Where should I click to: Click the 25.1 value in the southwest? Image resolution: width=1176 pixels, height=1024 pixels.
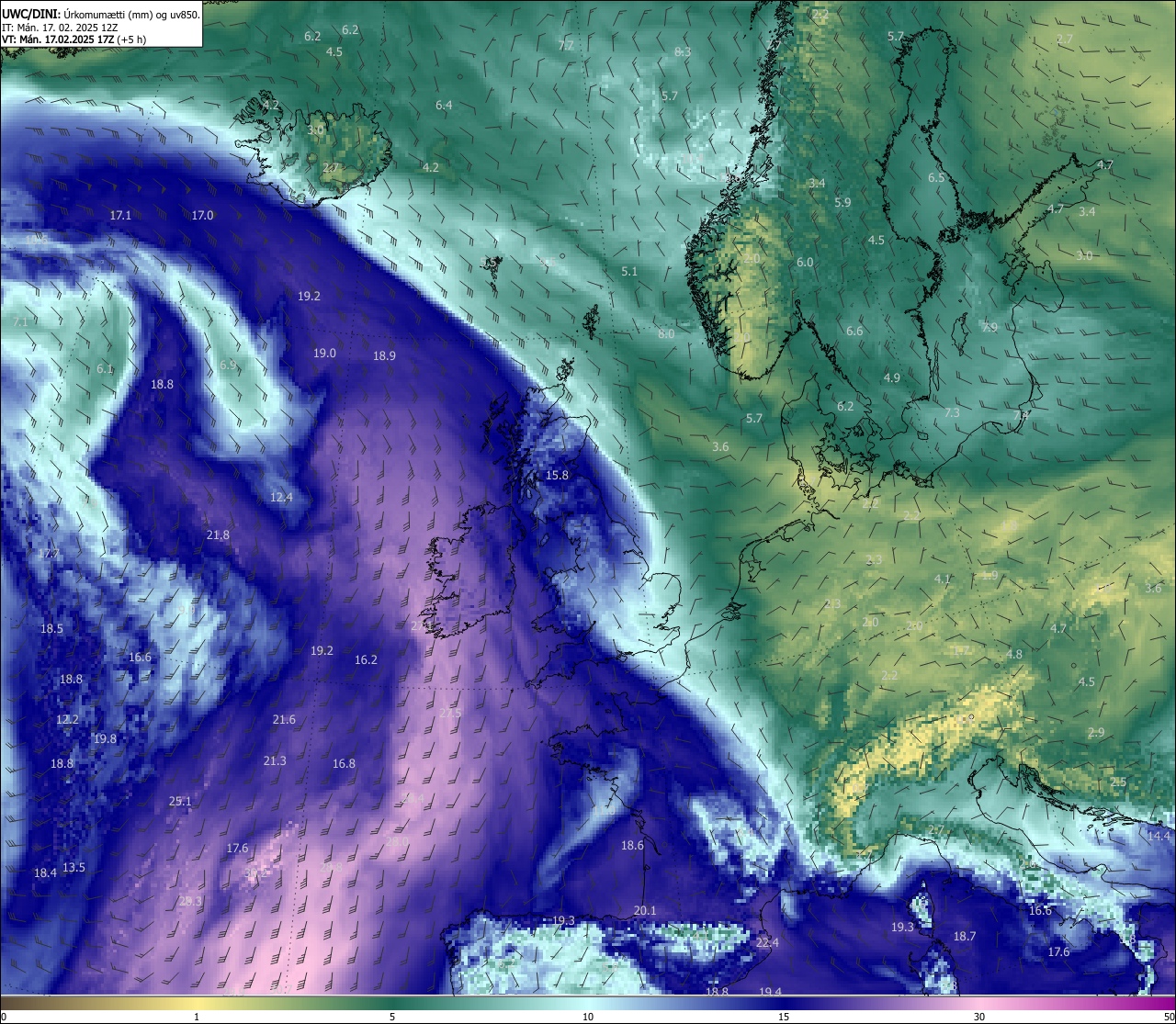[180, 801]
